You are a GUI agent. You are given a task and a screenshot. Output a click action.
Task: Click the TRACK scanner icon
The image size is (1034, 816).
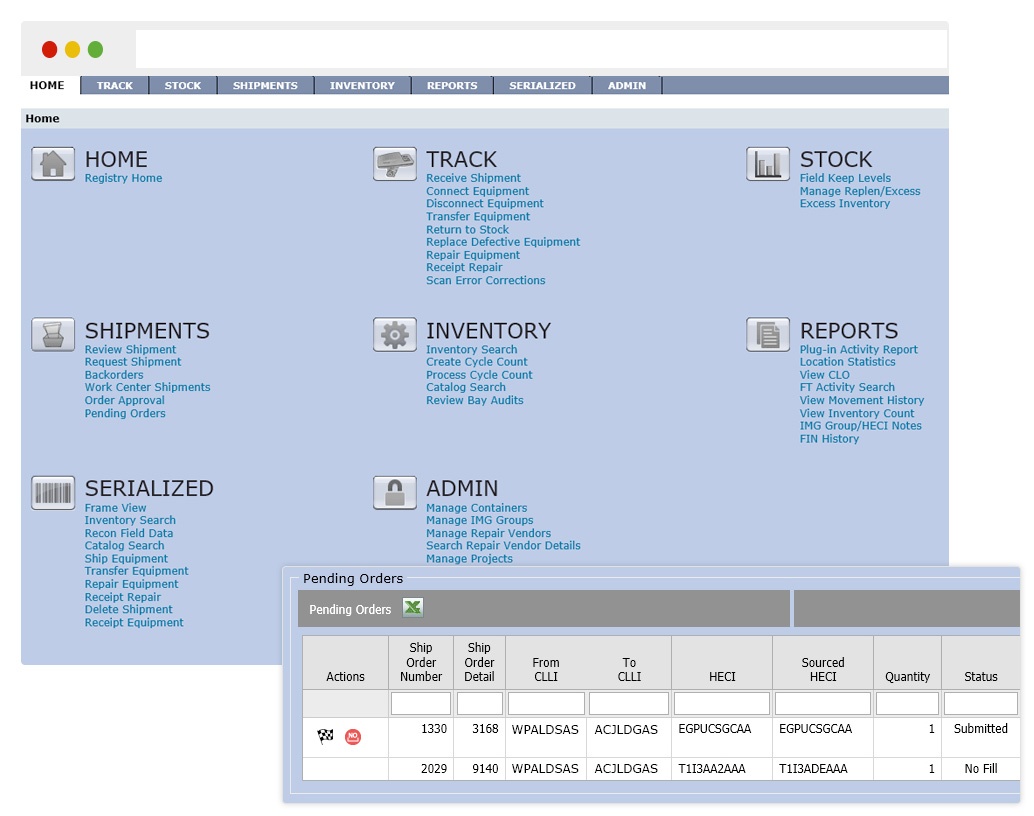coord(394,164)
